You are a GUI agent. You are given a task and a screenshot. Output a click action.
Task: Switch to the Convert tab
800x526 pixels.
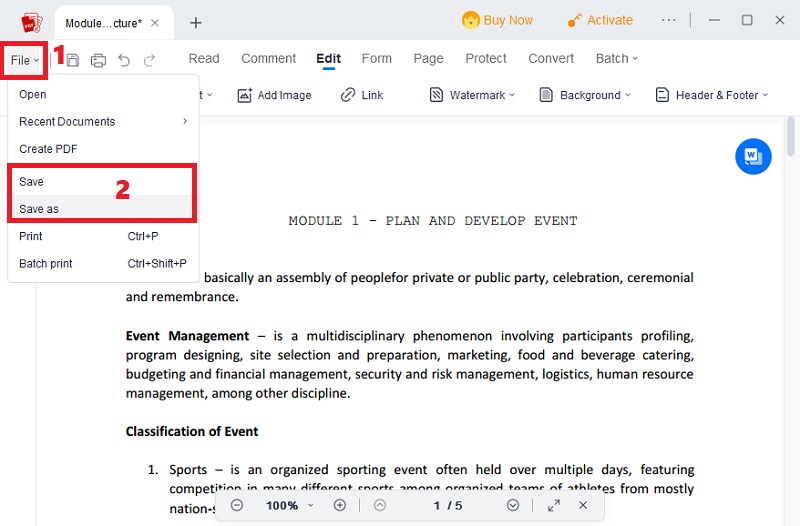click(x=551, y=58)
